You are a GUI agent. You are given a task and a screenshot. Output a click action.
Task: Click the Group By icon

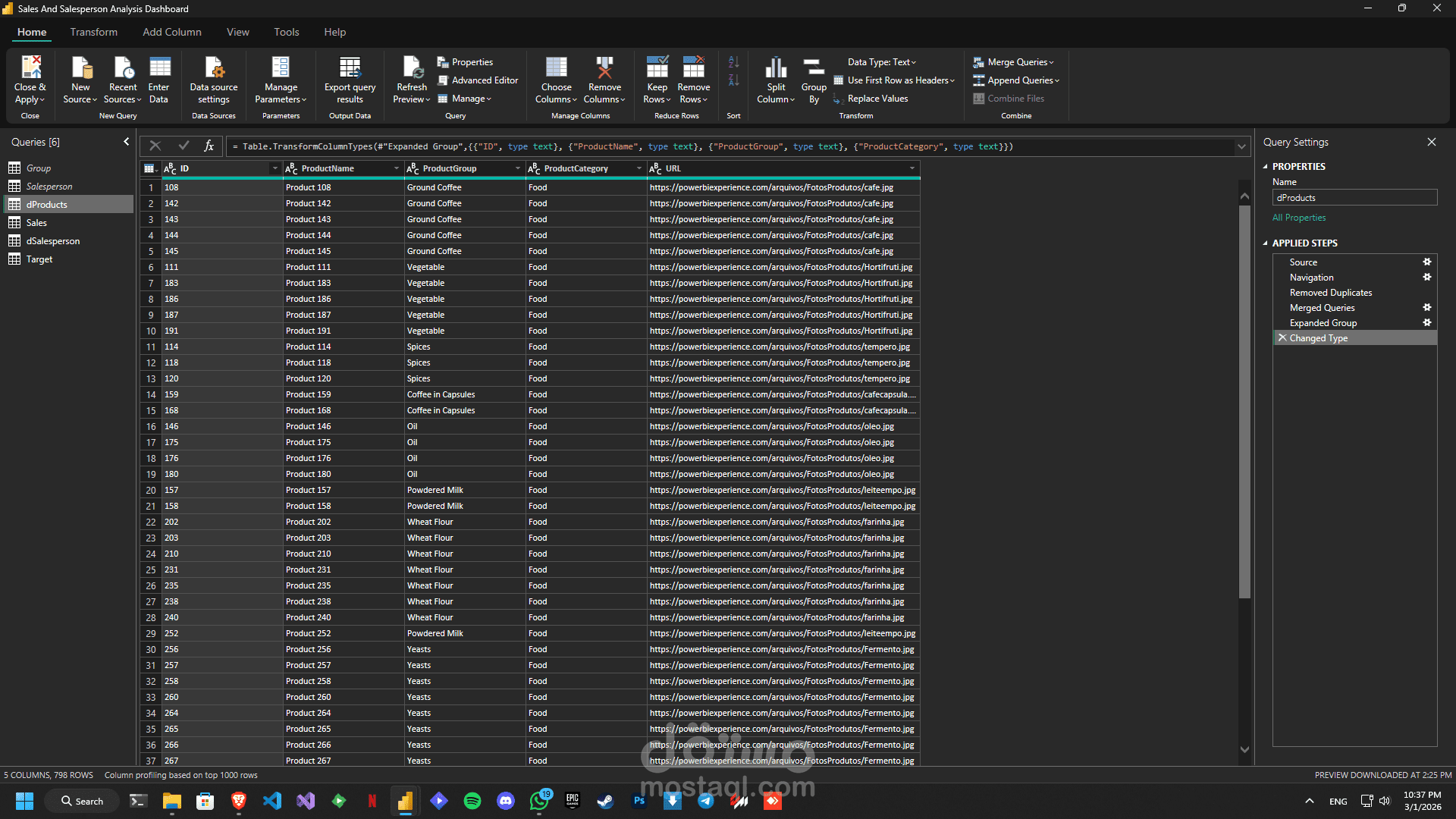pos(814,67)
